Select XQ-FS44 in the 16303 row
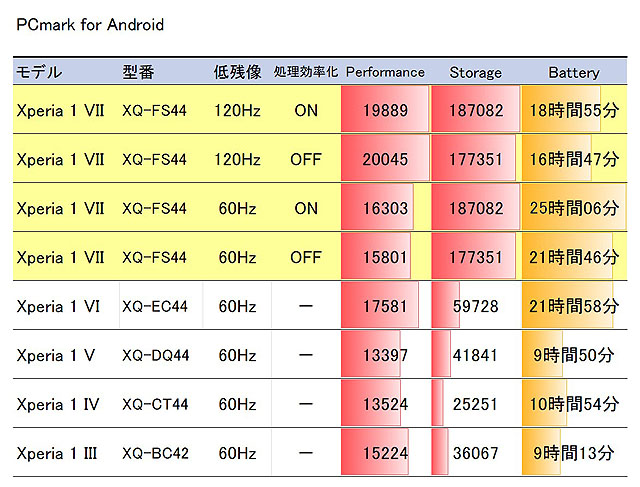The height and width of the screenshot is (487, 640). (x=154, y=208)
